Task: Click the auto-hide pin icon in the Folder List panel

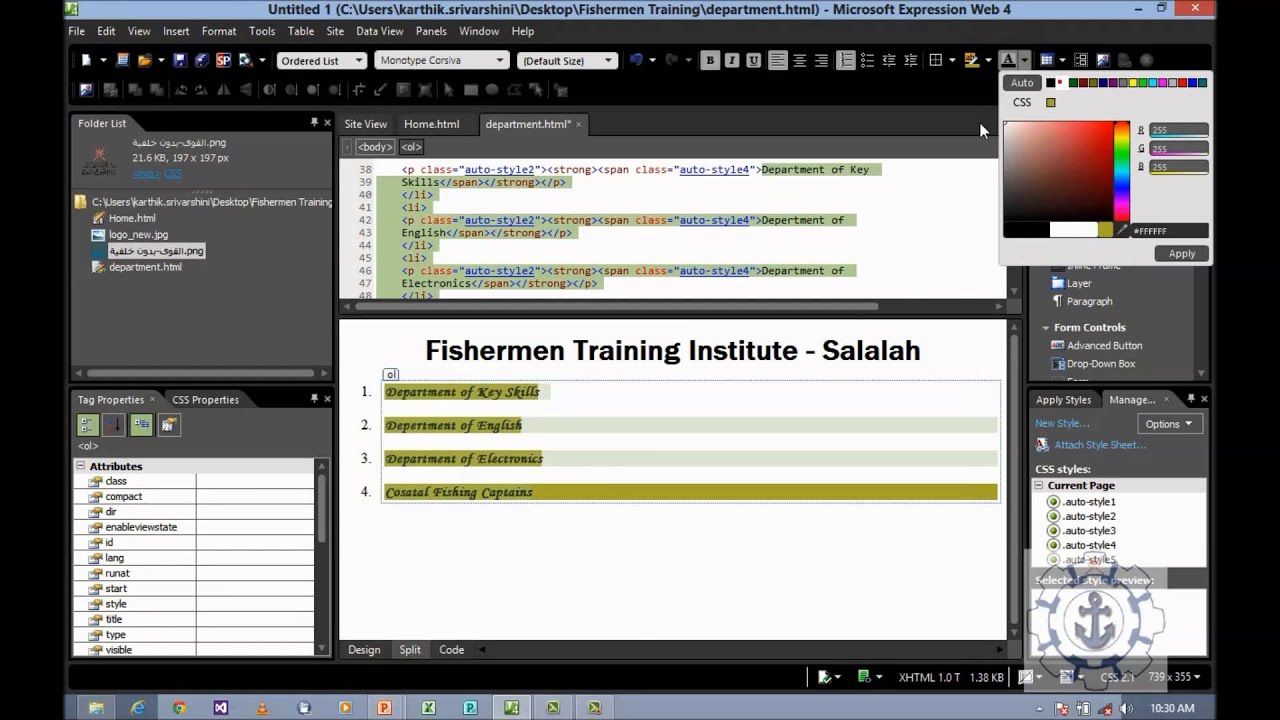Action: click(314, 122)
